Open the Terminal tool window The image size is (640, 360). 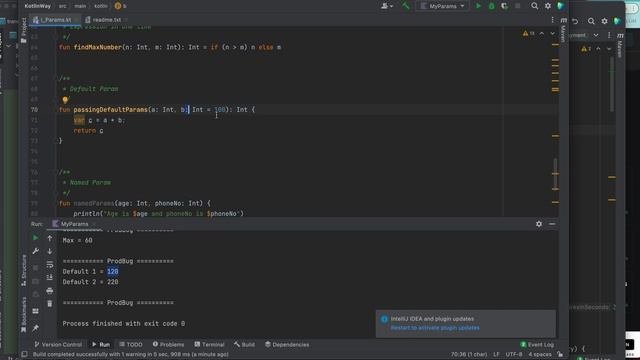coord(209,344)
